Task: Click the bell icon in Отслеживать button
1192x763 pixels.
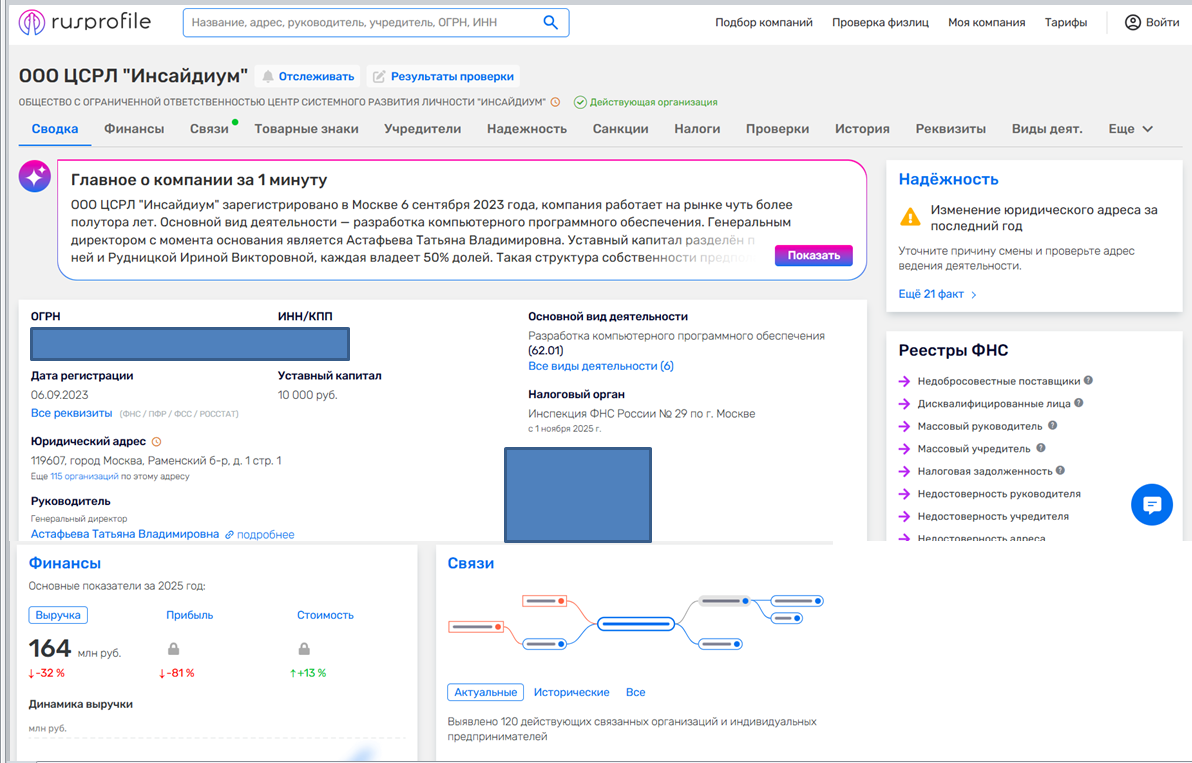Action: (268, 76)
